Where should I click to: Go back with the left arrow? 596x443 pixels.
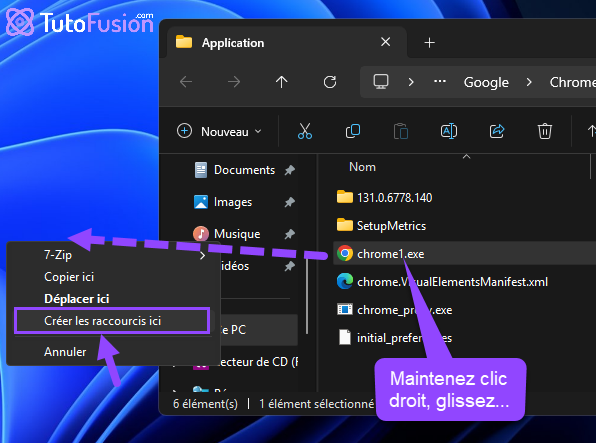click(x=186, y=82)
